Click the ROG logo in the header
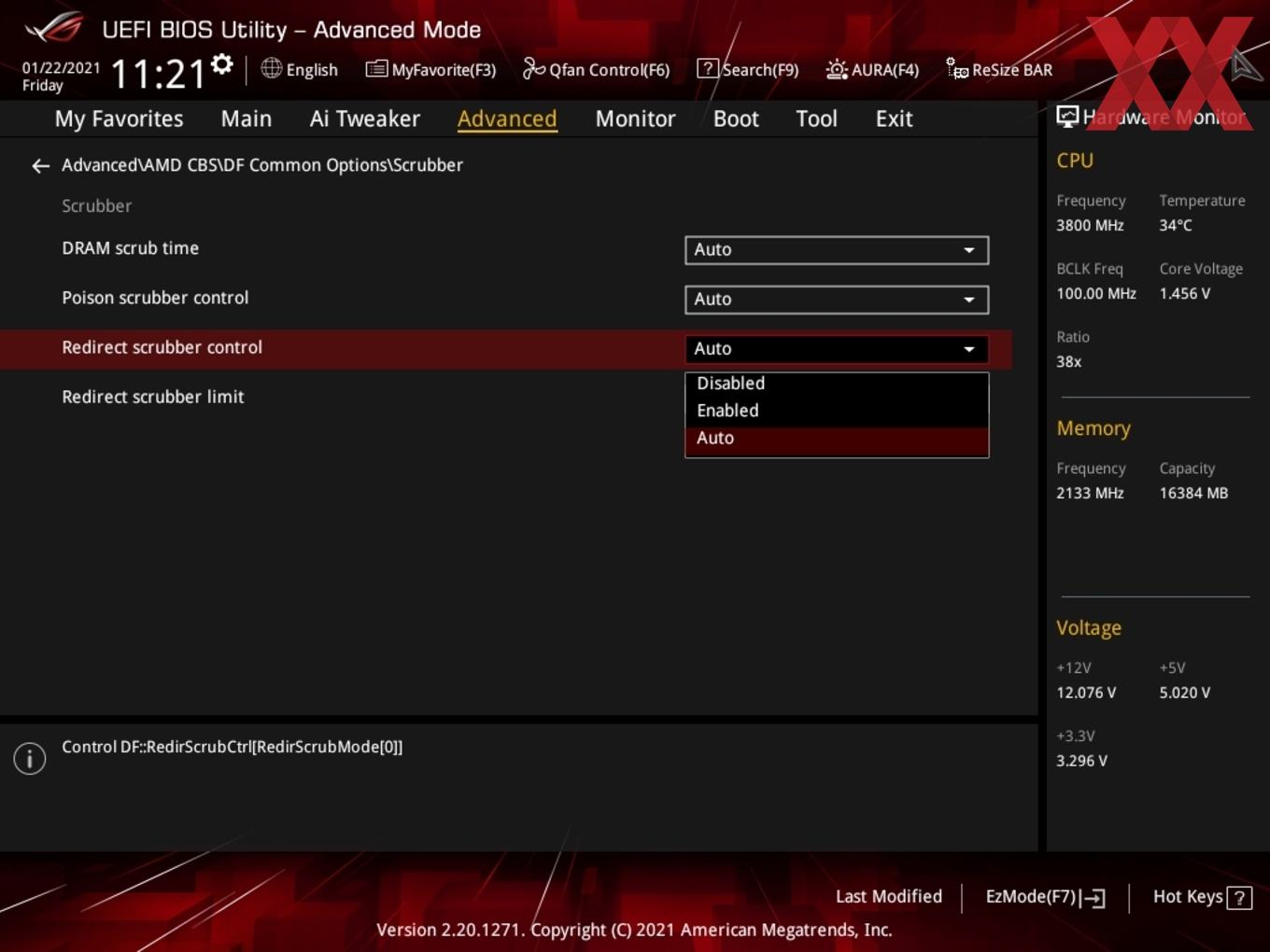The width and height of the screenshot is (1270, 952). pyautogui.click(x=54, y=28)
